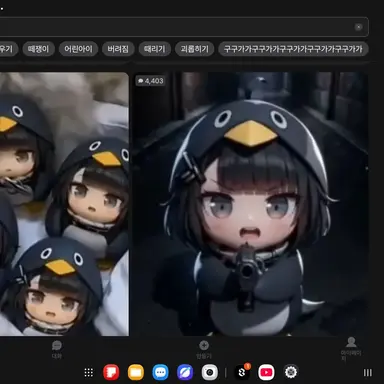Image resolution: width=384 pixels, height=384 pixels.
Task: Select the partially visible 우기 tag chip
Action: [x=8, y=49]
